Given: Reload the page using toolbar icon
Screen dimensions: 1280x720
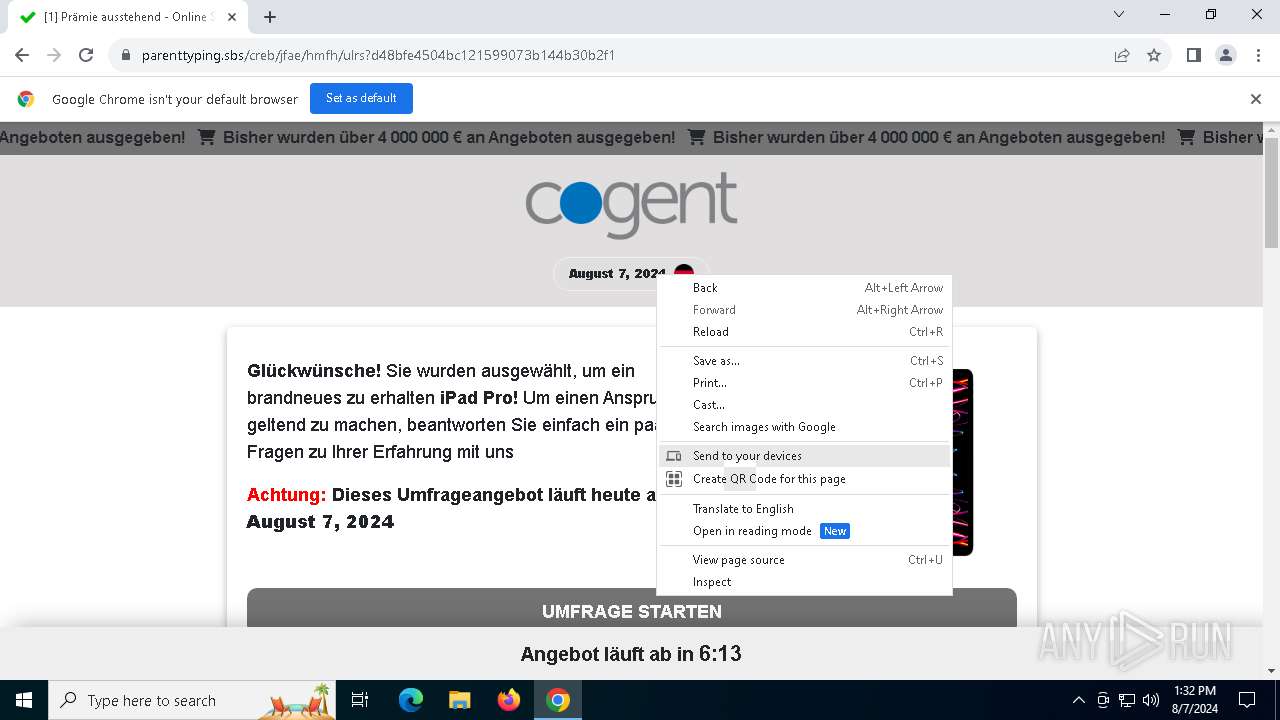Looking at the screenshot, I should (86, 55).
